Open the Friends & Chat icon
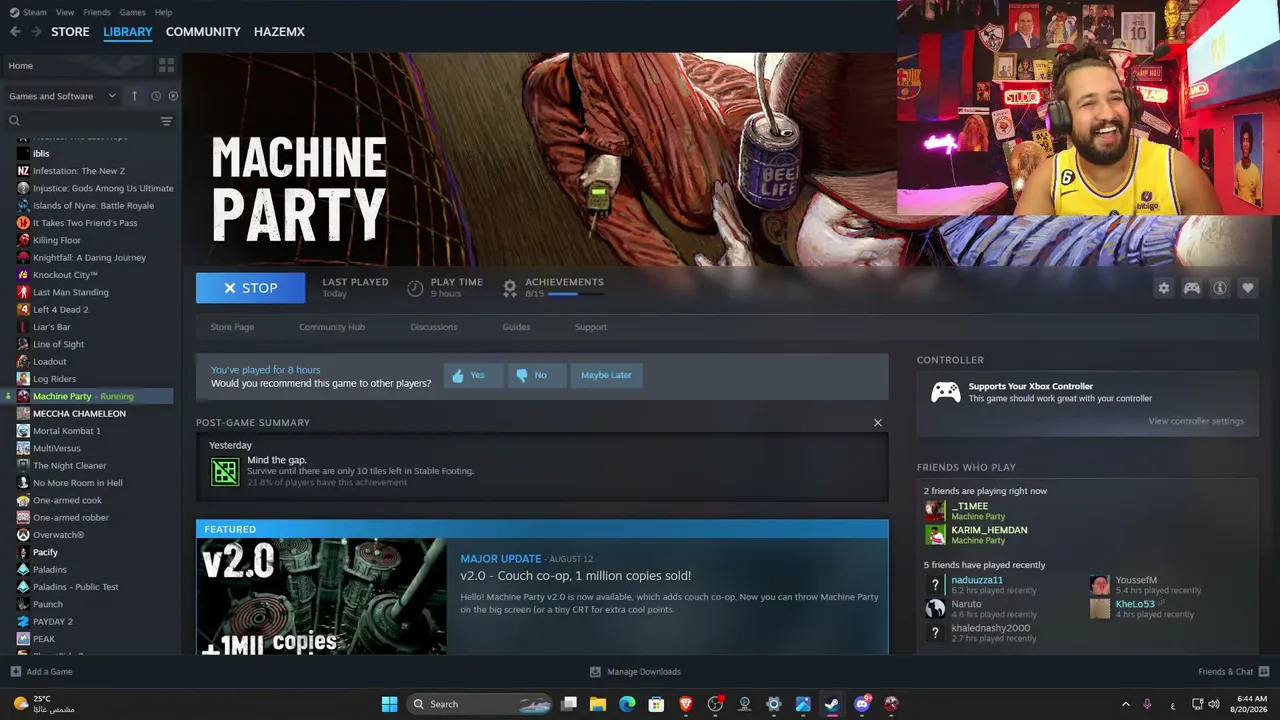Viewport: 1280px width, 720px height. (x=1264, y=672)
